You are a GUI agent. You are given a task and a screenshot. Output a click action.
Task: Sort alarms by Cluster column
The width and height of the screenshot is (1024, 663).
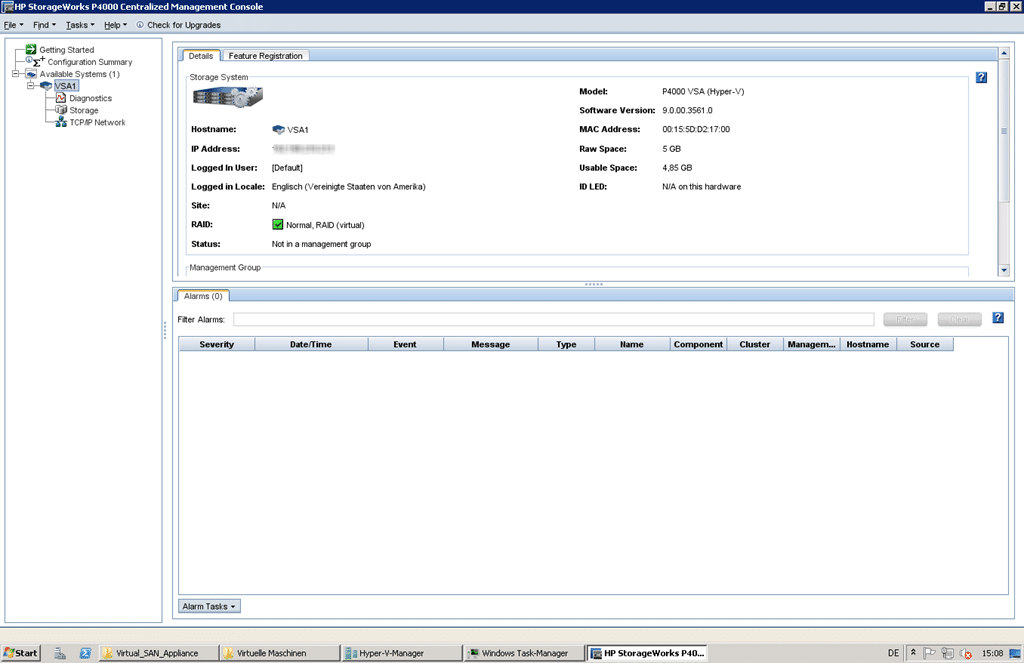[x=754, y=344]
